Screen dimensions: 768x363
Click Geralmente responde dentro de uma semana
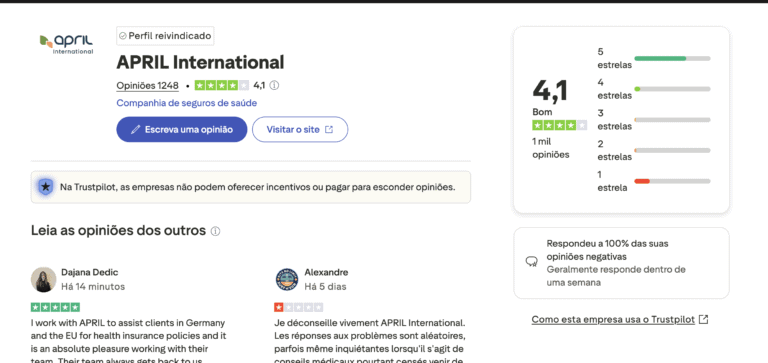coord(616,276)
